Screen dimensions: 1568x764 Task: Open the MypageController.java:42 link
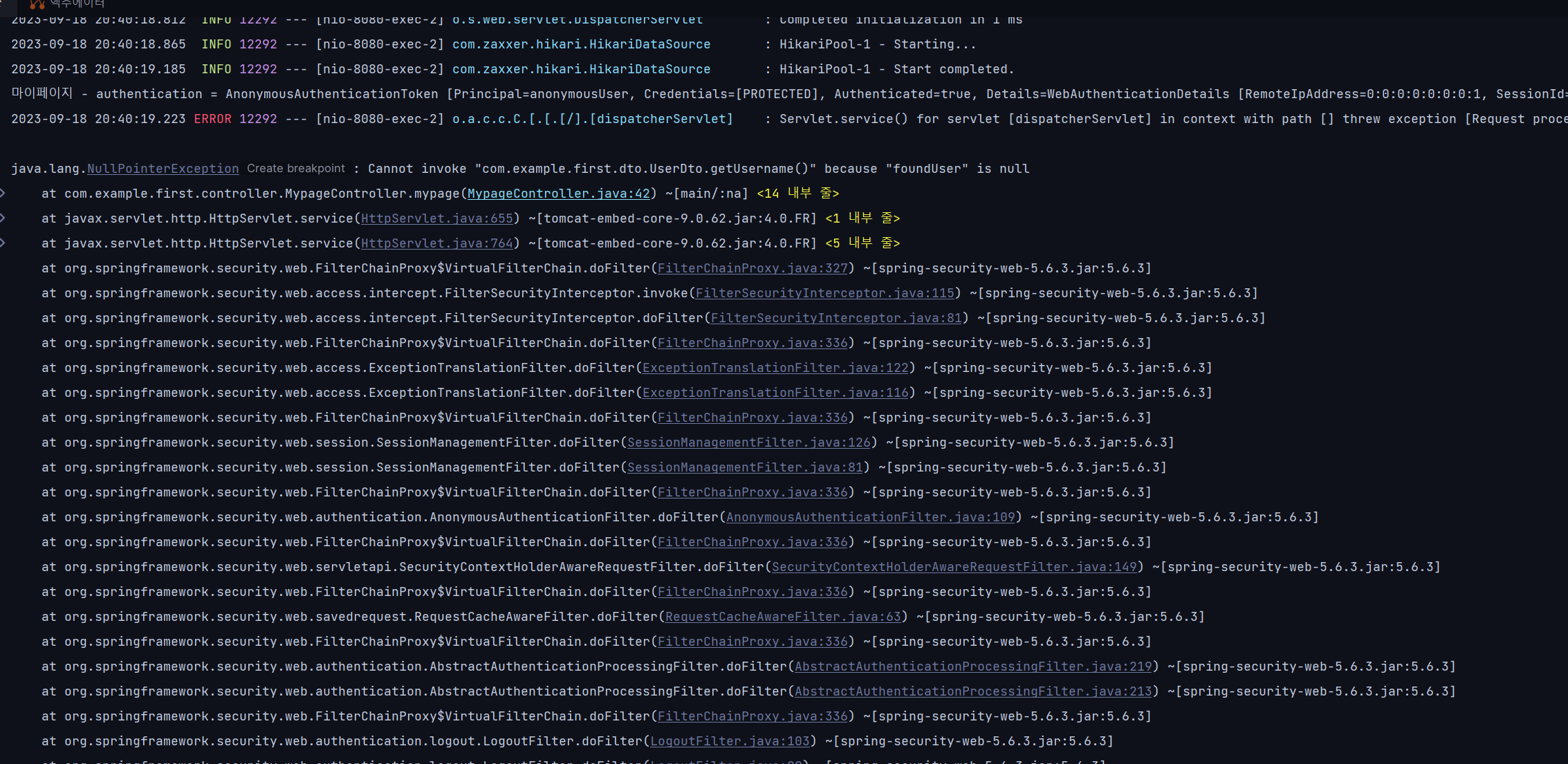[x=559, y=194]
